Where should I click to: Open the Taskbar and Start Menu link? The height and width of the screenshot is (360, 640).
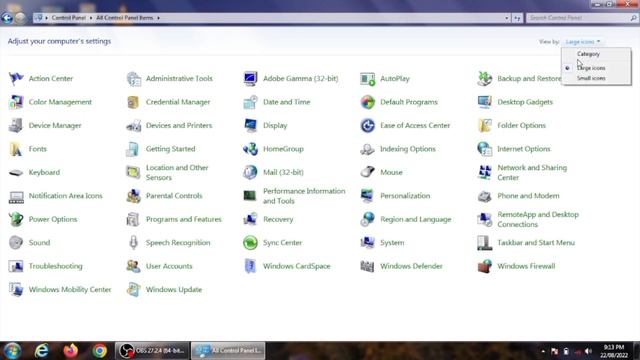pyautogui.click(x=536, y=242)
